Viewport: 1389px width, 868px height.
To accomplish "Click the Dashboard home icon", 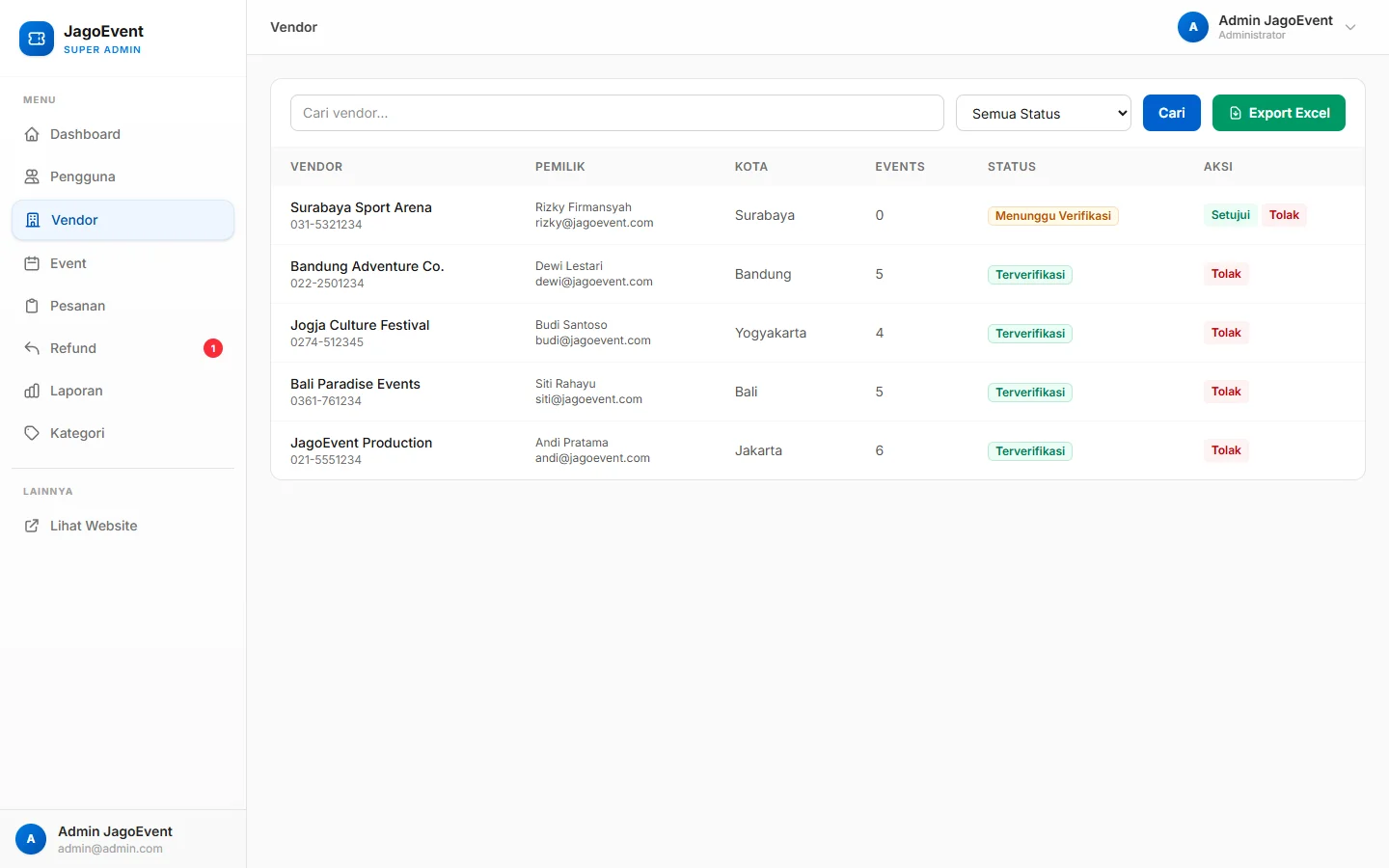I will click(32, 134).
